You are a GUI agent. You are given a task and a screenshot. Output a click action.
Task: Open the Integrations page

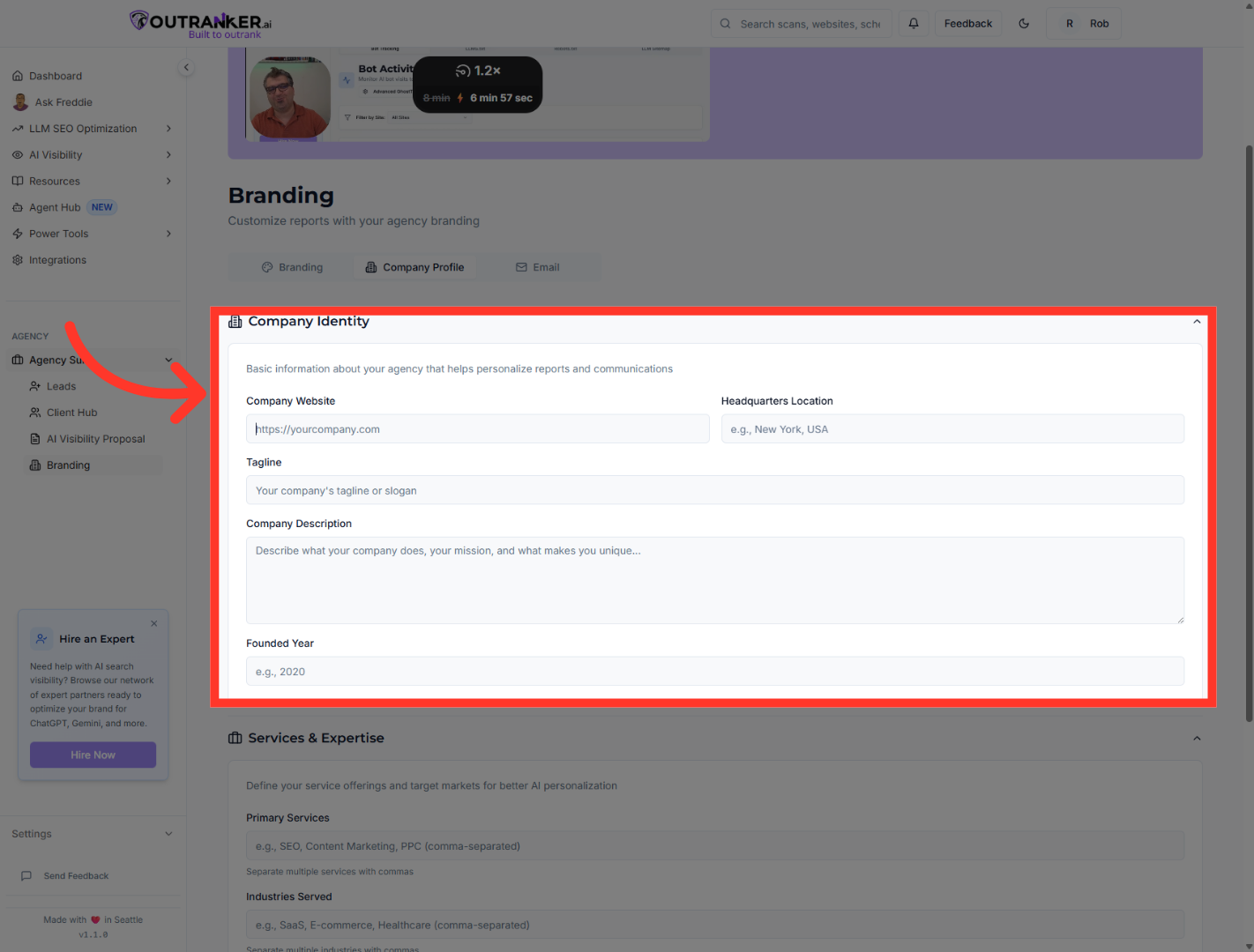tap(57, 259)
